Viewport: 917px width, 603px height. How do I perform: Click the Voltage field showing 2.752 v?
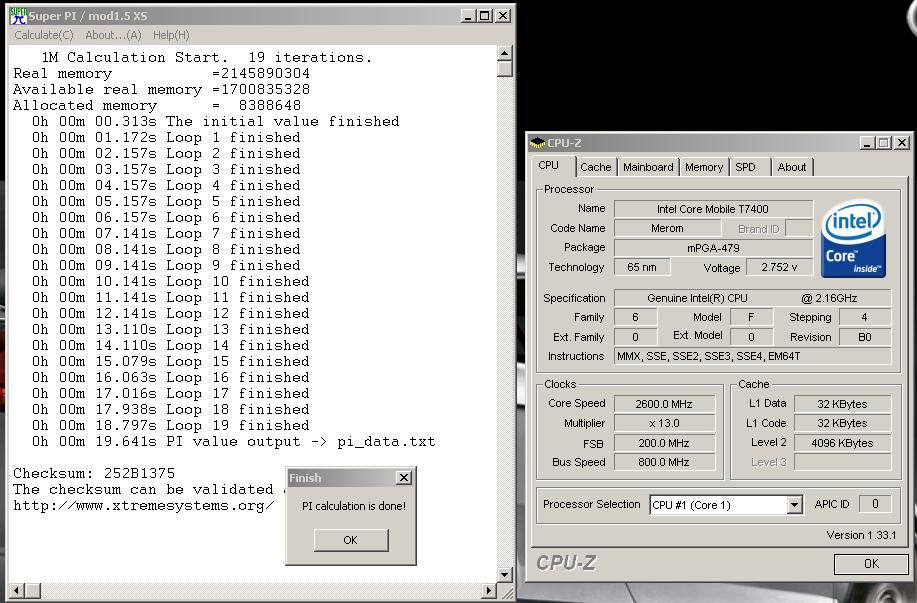[x=779, y=267]
